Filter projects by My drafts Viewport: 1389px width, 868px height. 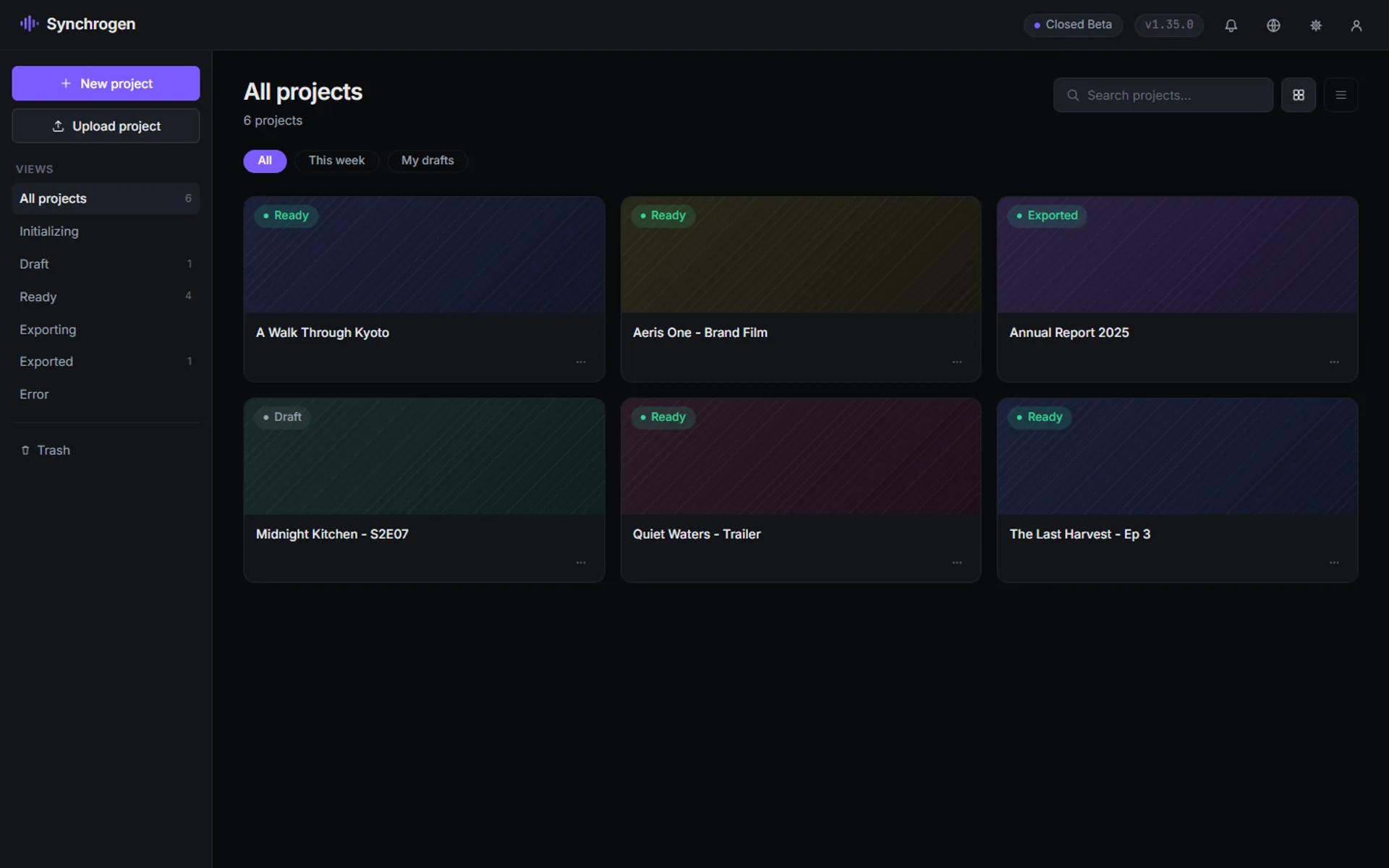point(428,161)
